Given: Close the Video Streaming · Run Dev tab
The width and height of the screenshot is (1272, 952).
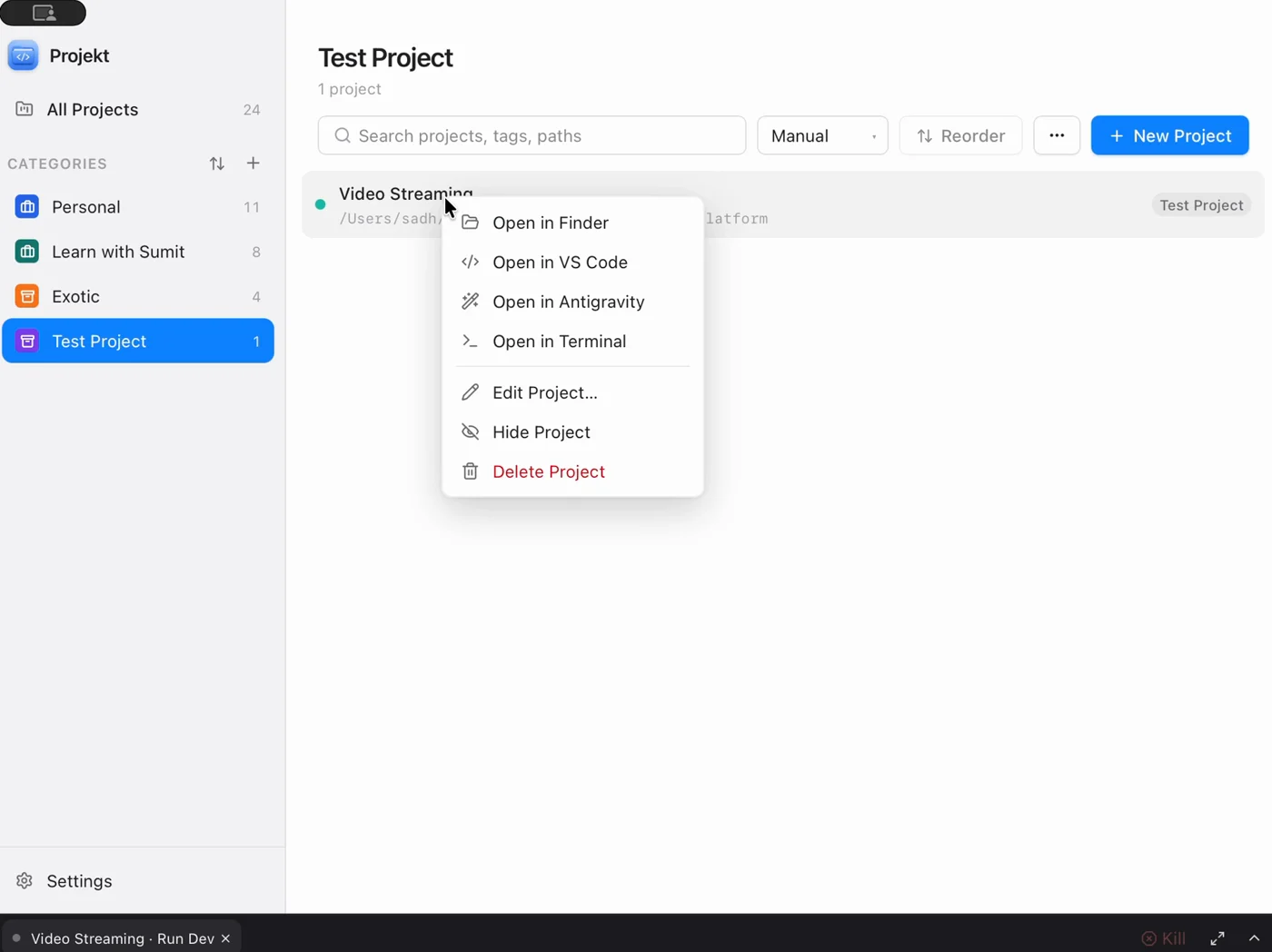Looking at the screenshot, I should point(225,938).
